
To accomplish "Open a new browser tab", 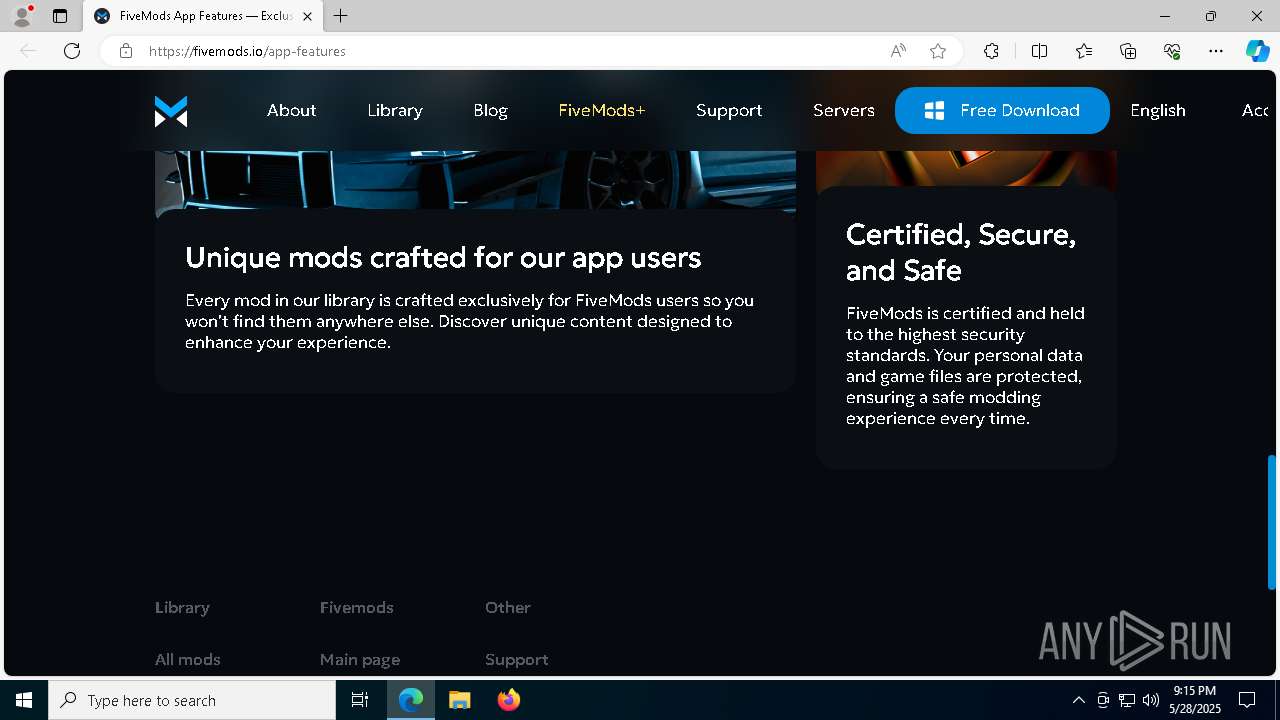I will pos(341,16).
